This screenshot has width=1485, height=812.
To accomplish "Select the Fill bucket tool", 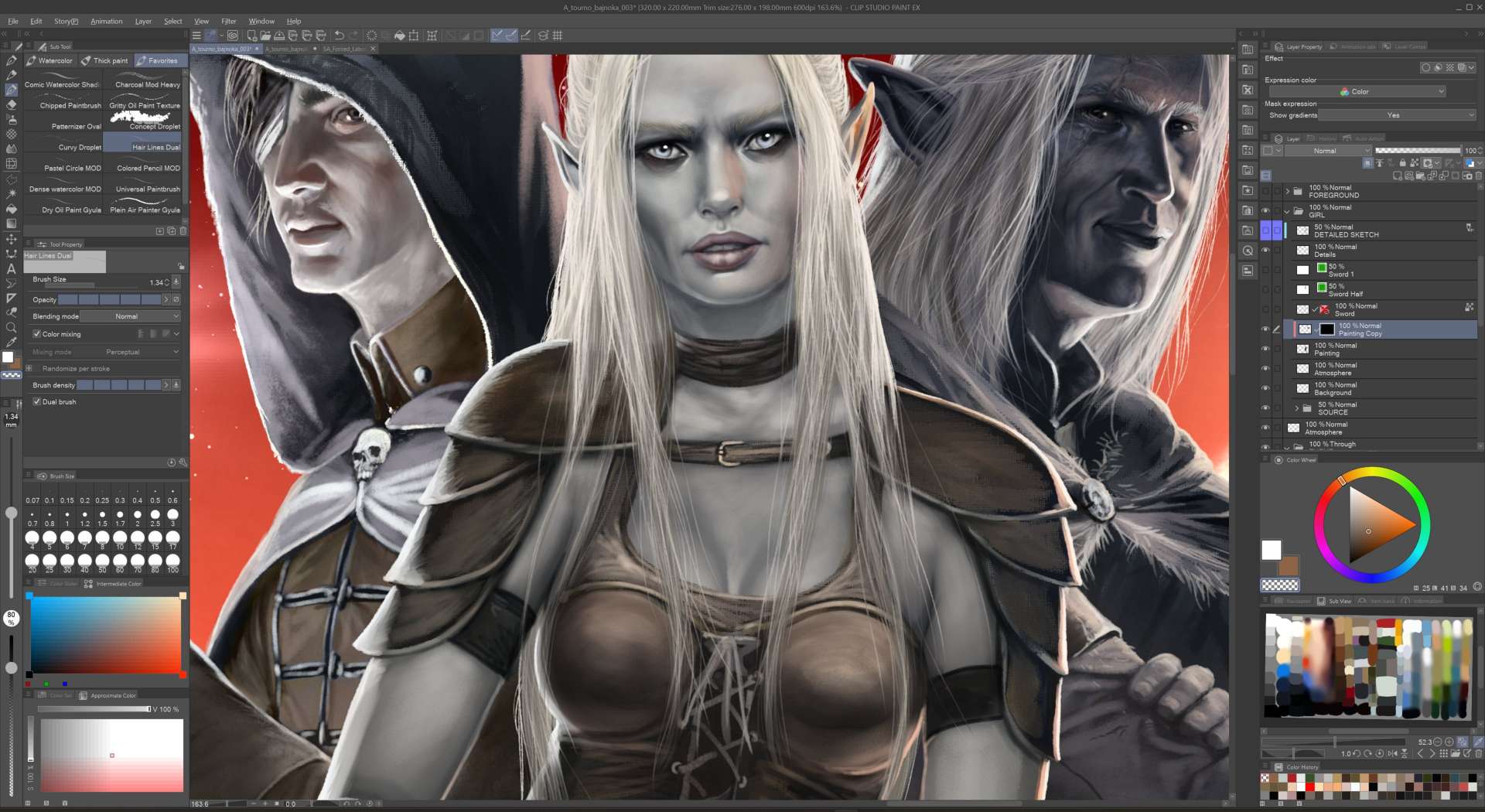I will point(11,209).
